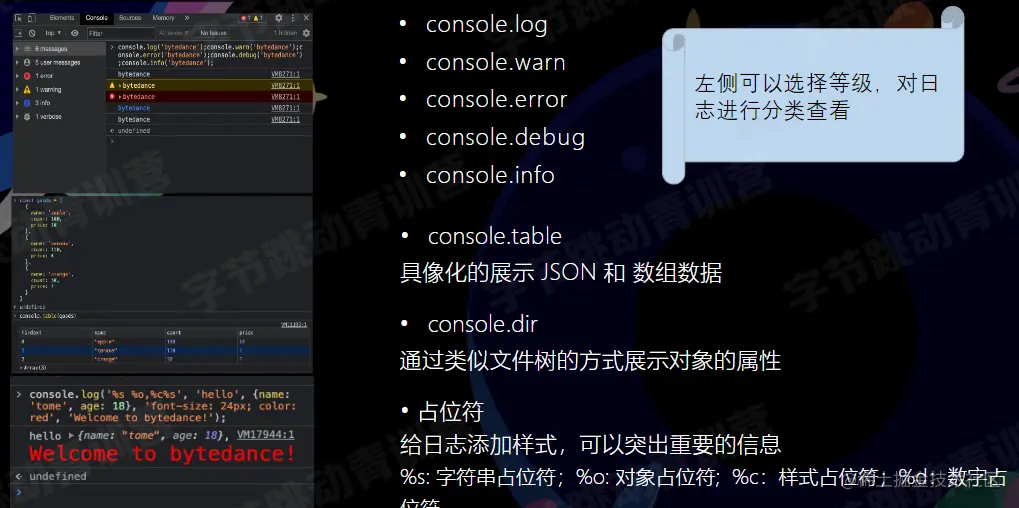Toggle the device toolbar icon
Viewport: 1019px width, 508px height.
pos(31,18)
